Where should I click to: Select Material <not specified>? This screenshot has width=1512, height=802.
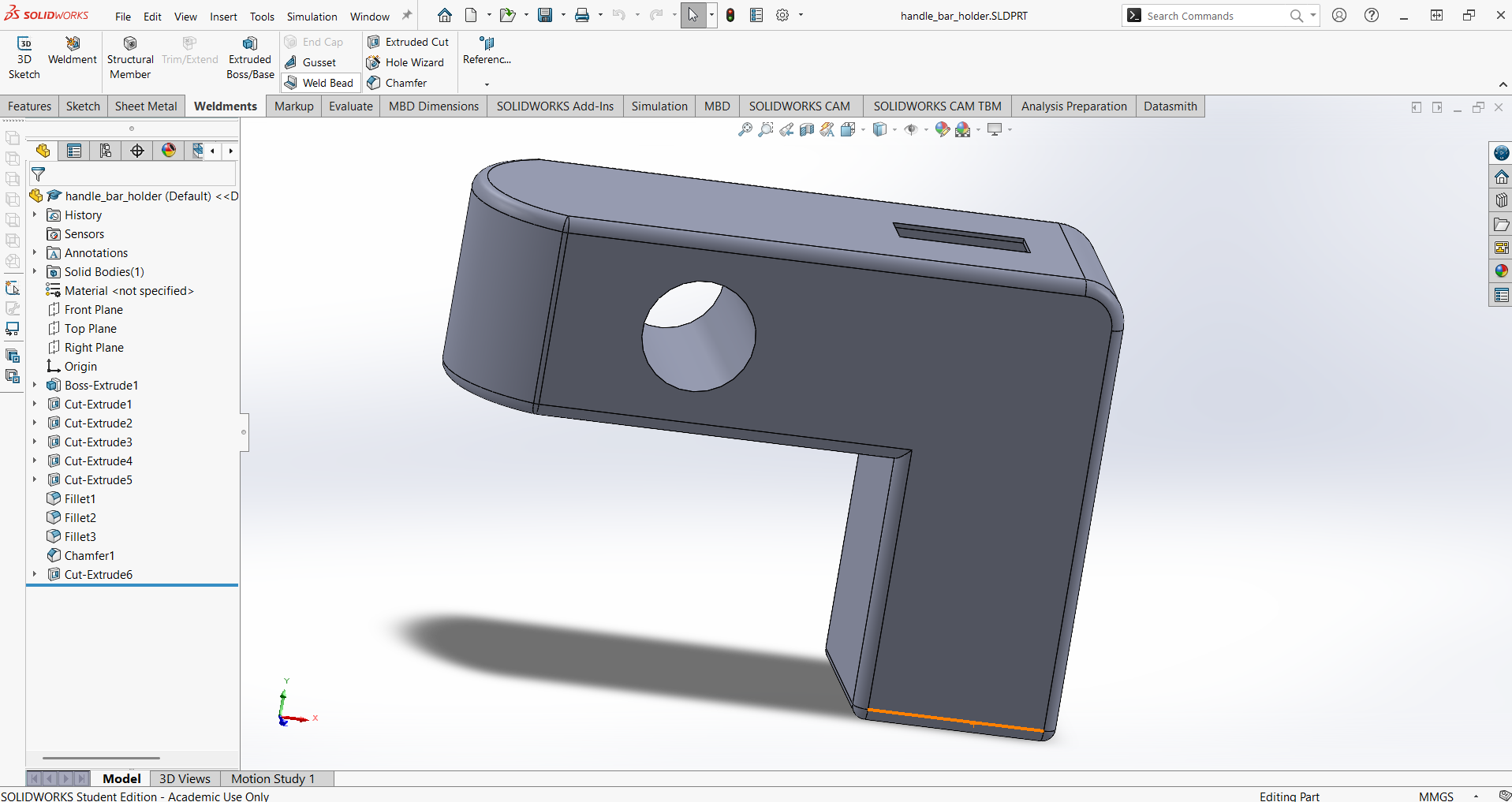(x=129, y=290)
